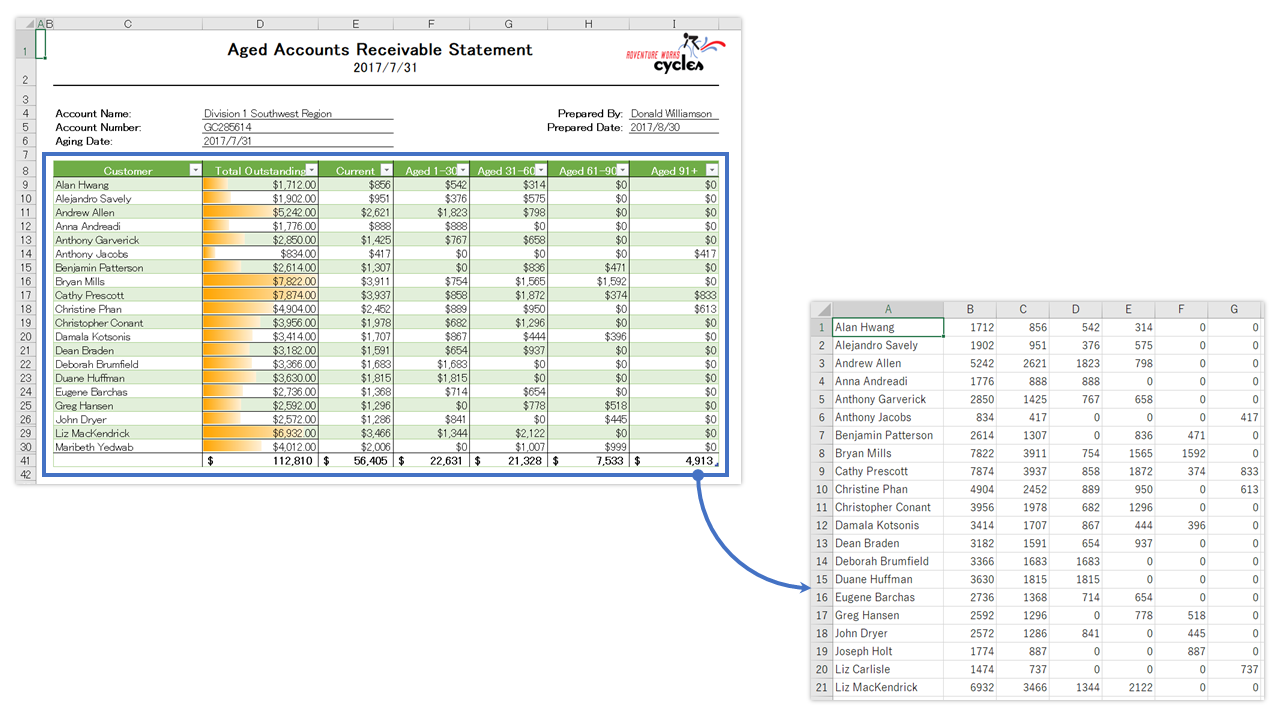Screen dimensions: 1280x720
Task: Open the Aged 31-60 filter dropdown
Action: (x=541, y=171)
